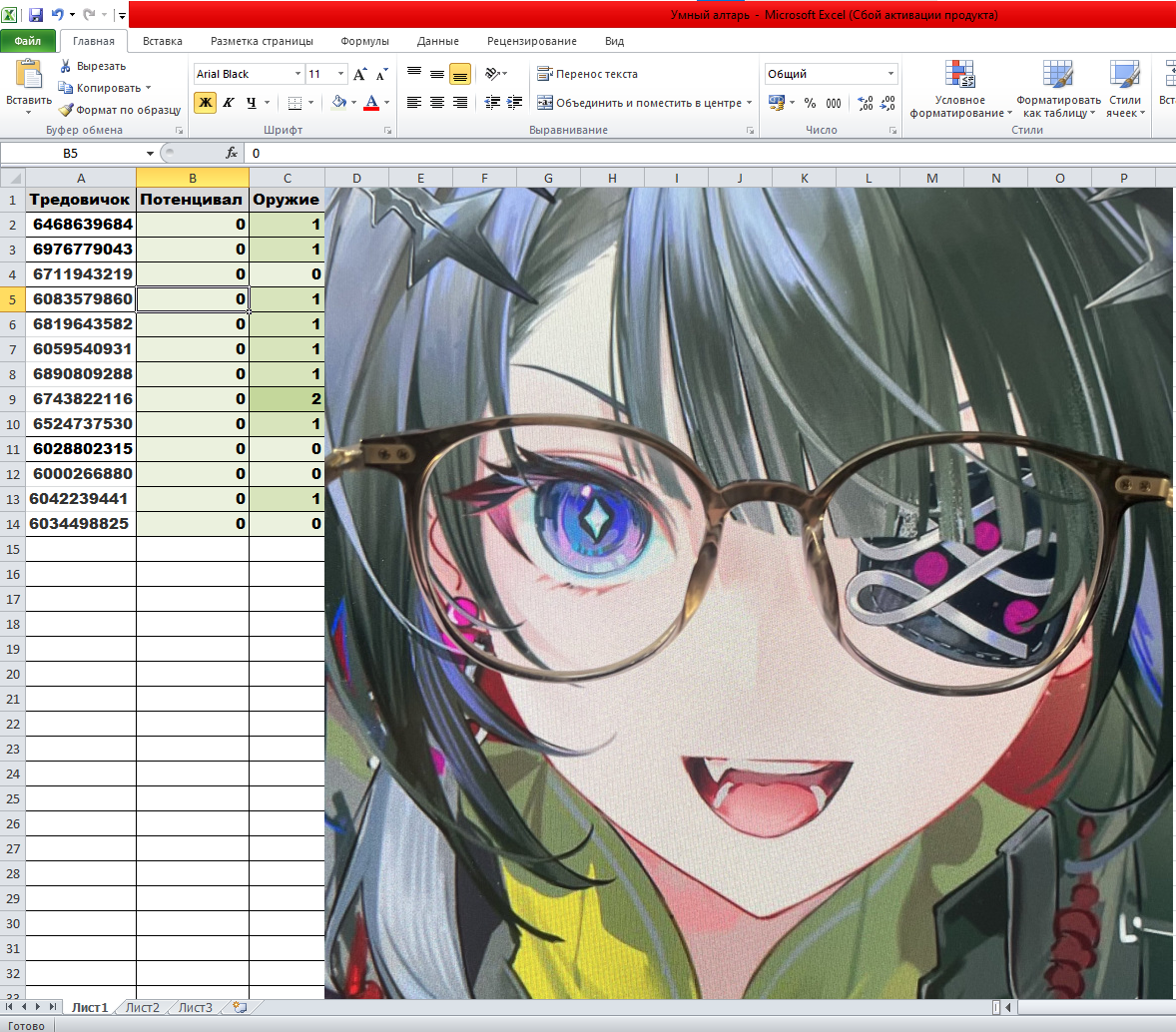This screenshot has width=1176, height=1032.
Task: Toggle top vertical alignment
Action: pyautogui.click(x=414, y=74)
